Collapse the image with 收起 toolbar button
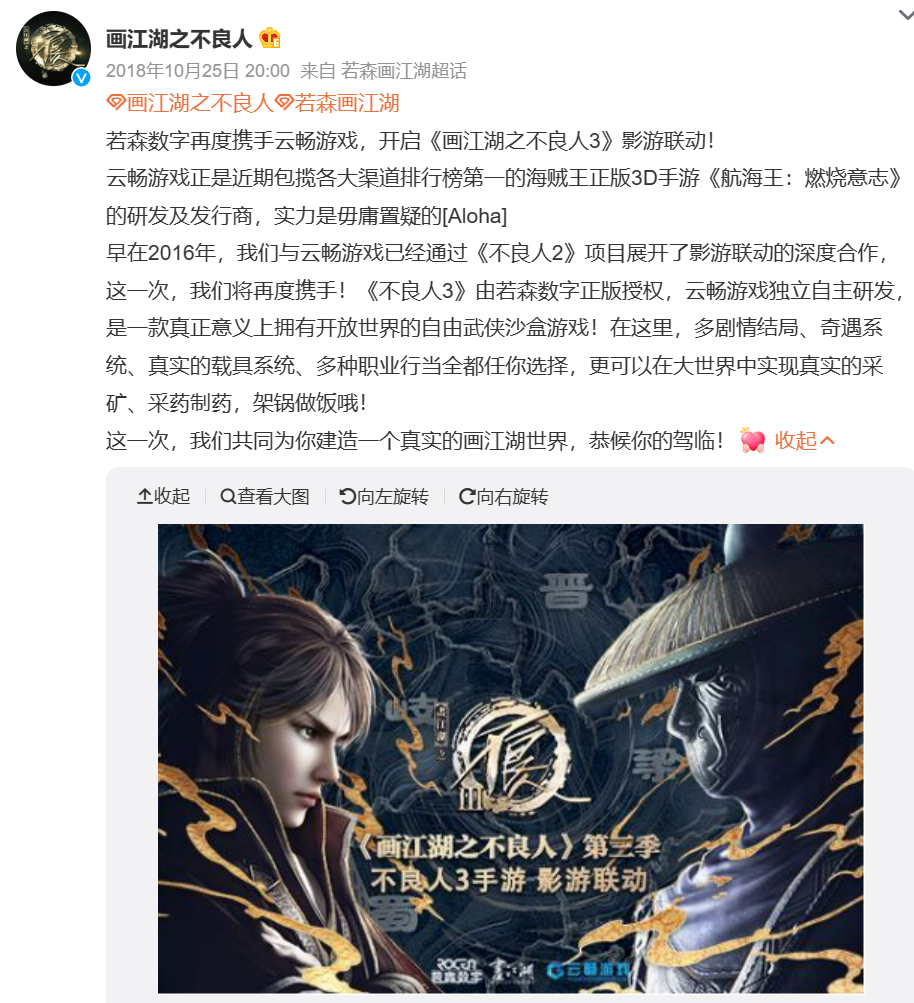The image size is (914, 1003). coord(164,496)
